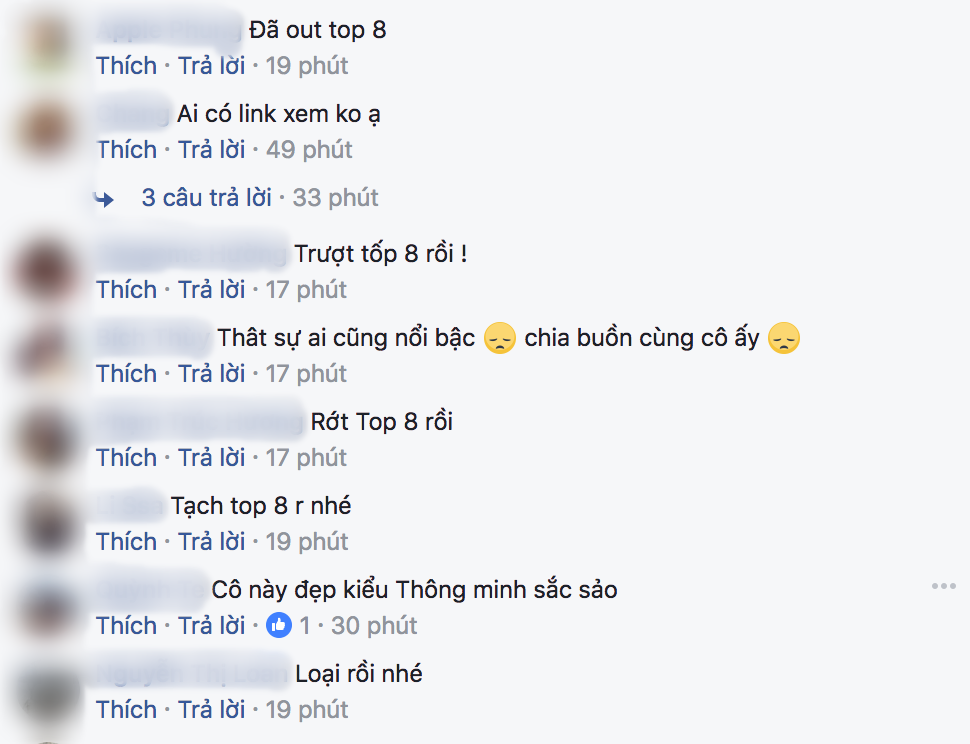Viewport: 970px width, 744px height.
Task: Click the blue like reaction icon
Action: [x=279, y=625]
